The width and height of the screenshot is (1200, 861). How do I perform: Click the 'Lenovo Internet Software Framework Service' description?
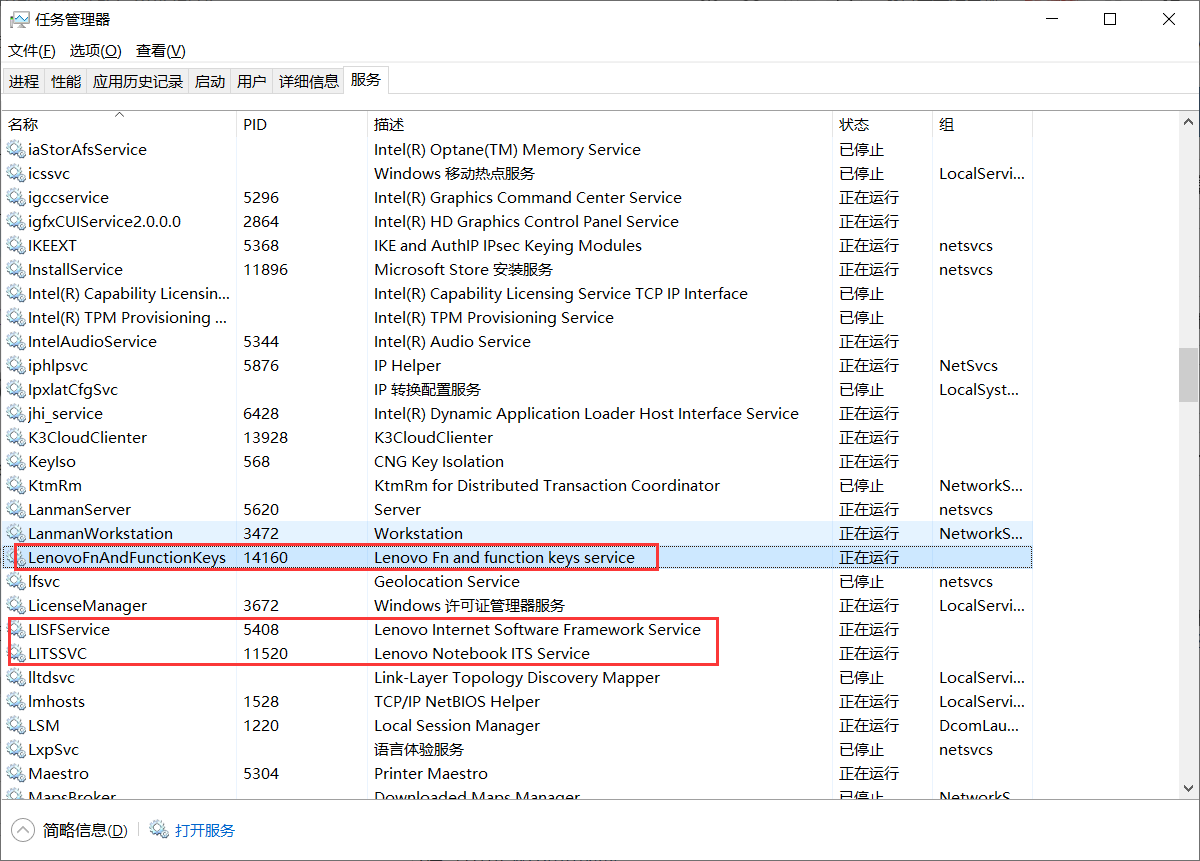tap(537, 630)
